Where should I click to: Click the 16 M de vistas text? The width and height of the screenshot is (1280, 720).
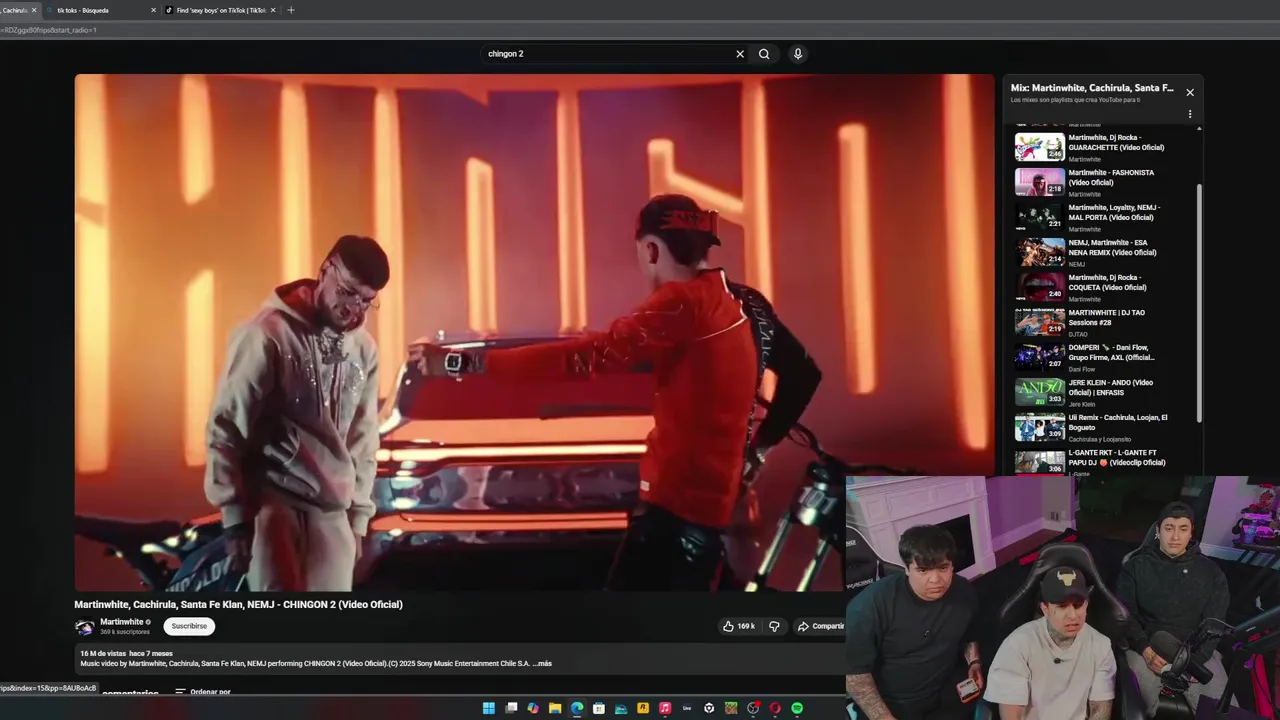103,653
